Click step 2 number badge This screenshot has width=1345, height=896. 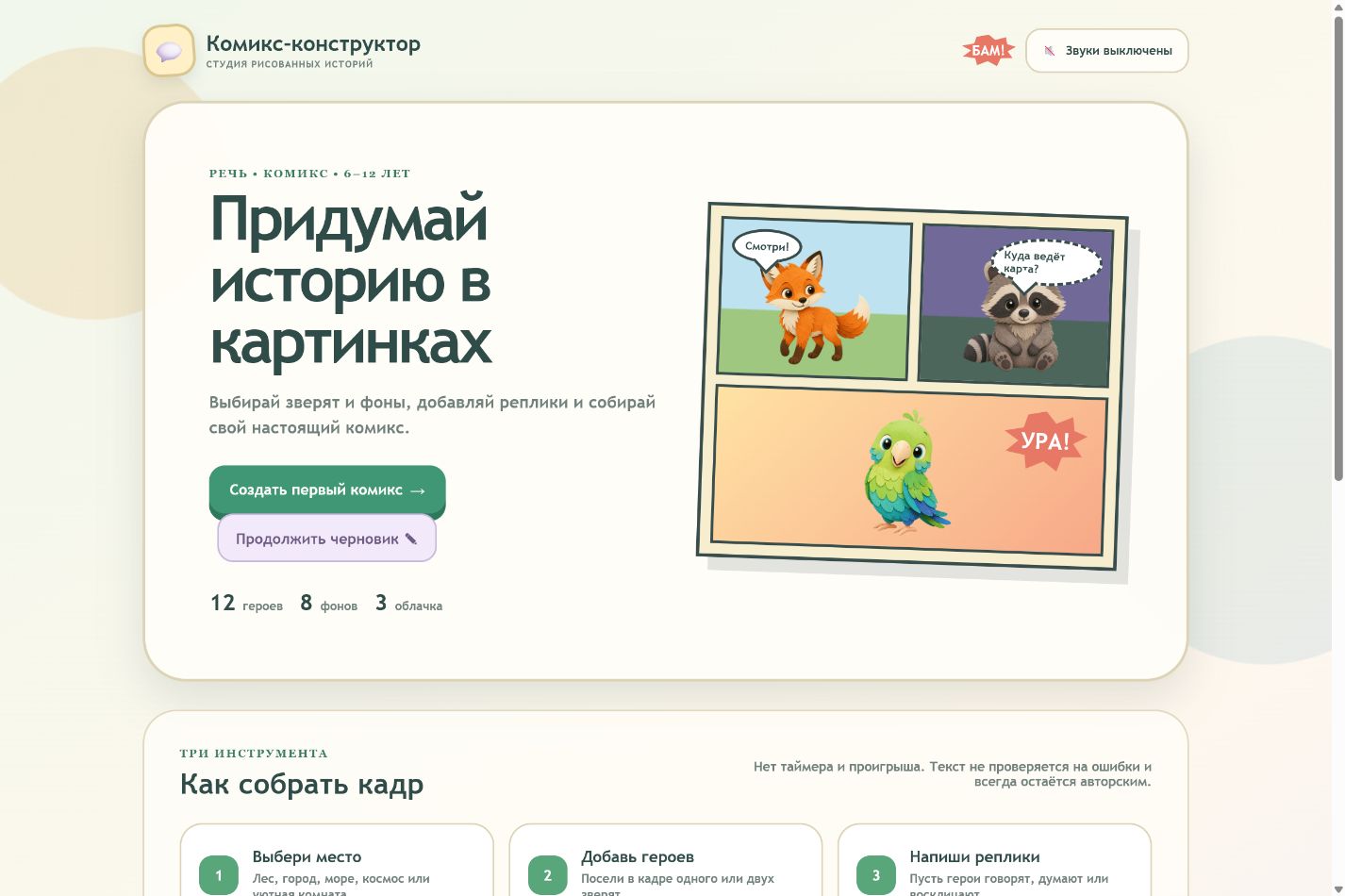point(547,875)
